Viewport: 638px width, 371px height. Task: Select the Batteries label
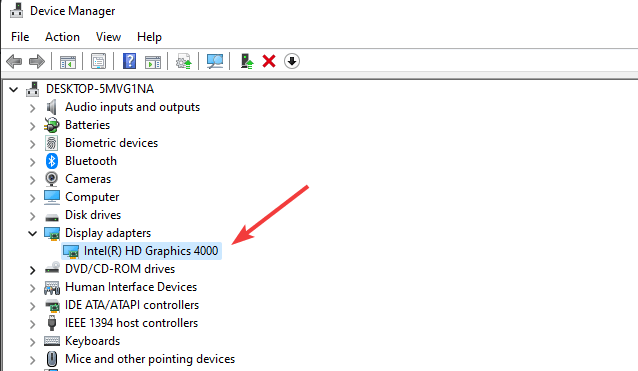(x=87, y=125)
